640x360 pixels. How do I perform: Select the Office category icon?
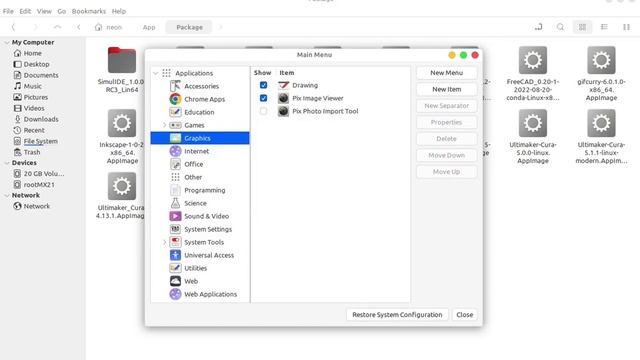tap(175, 164)
